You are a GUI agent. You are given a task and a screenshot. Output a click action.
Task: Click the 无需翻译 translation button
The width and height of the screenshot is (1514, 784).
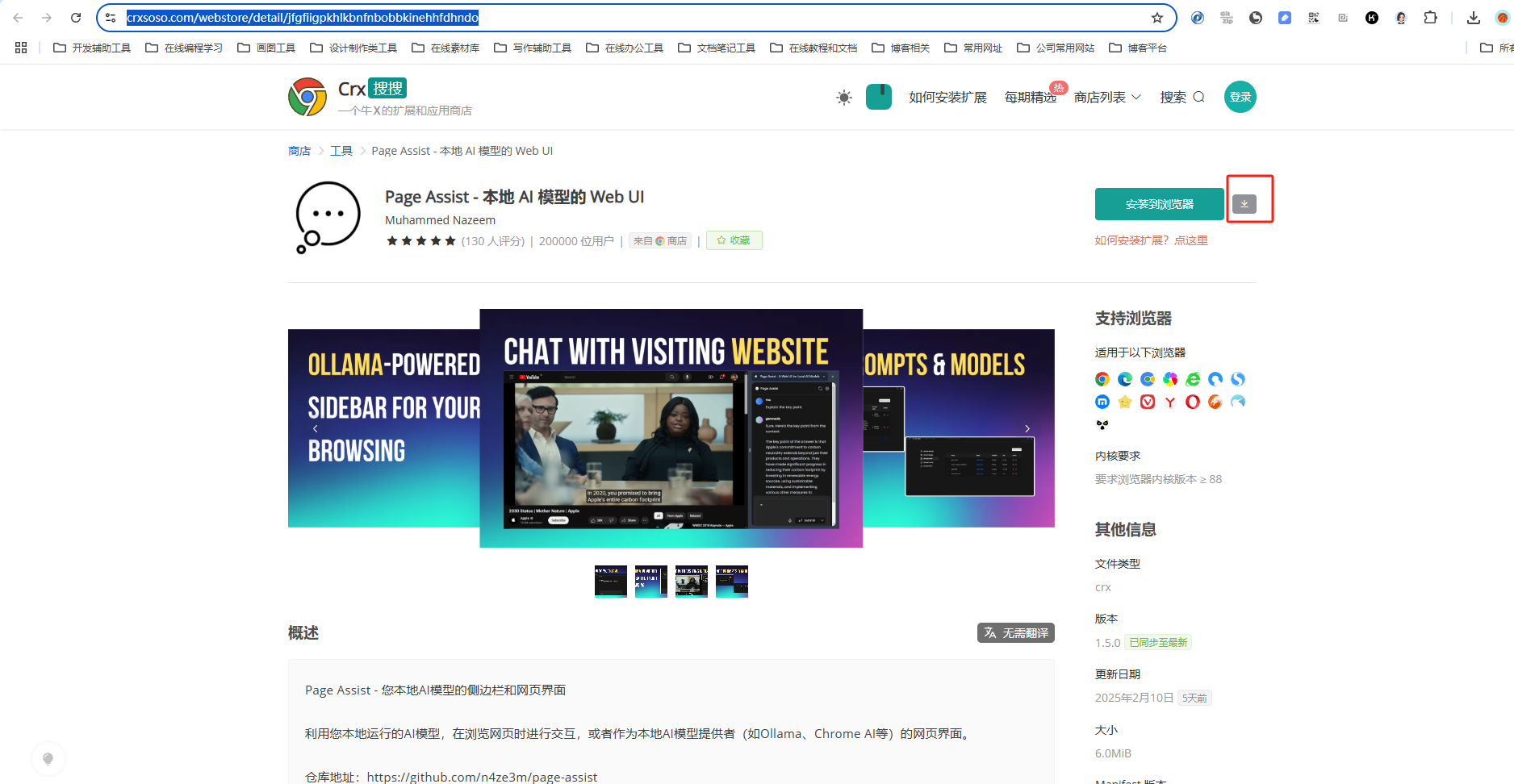tap(1015, 633)
